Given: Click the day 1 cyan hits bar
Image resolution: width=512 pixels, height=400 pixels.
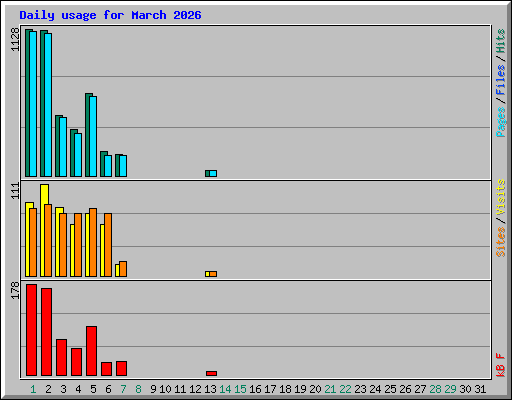Looking at the screenshot, I should [x=33, y=104].
